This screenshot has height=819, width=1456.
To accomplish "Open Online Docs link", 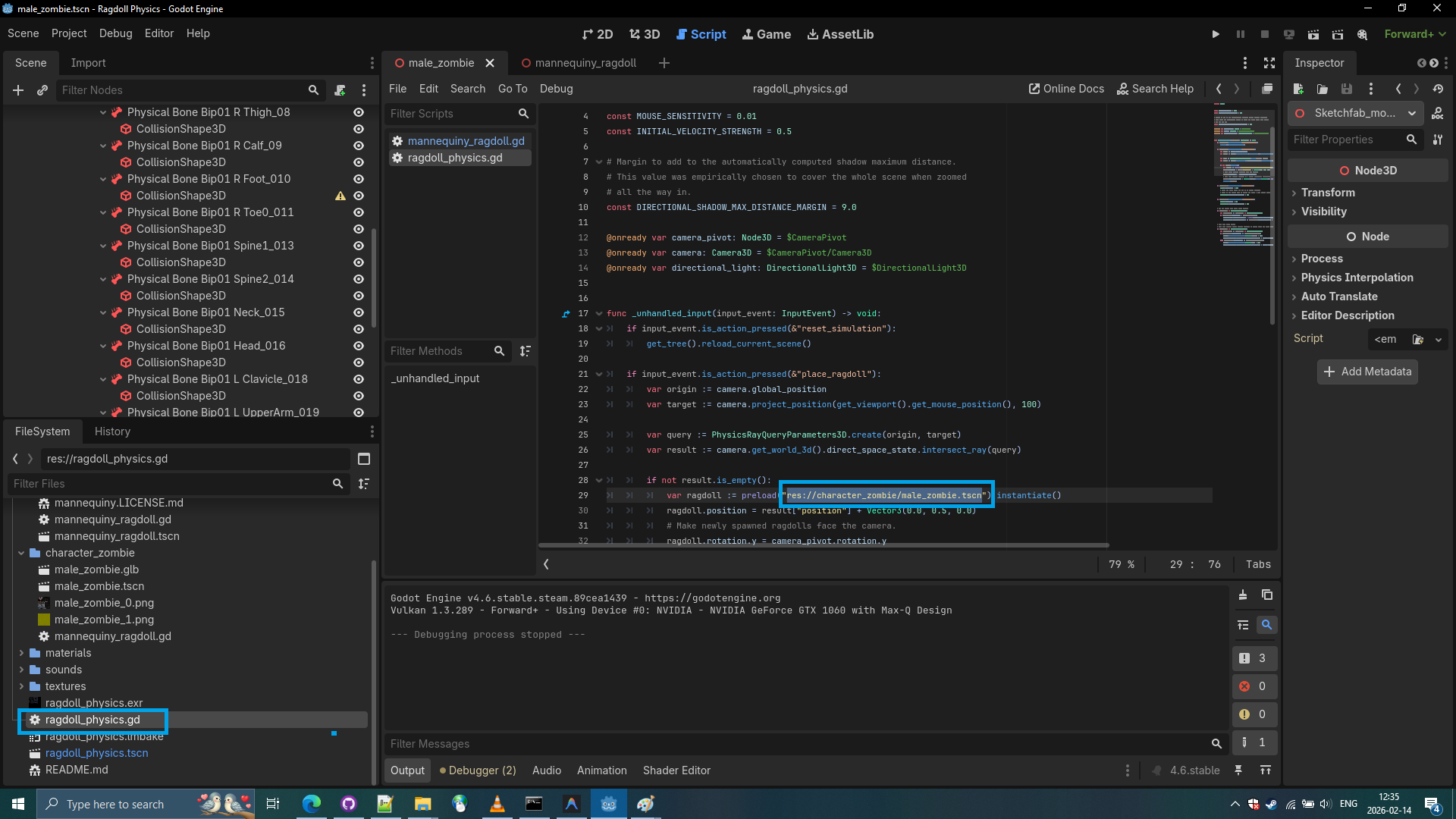I will tap(1065, 89).
